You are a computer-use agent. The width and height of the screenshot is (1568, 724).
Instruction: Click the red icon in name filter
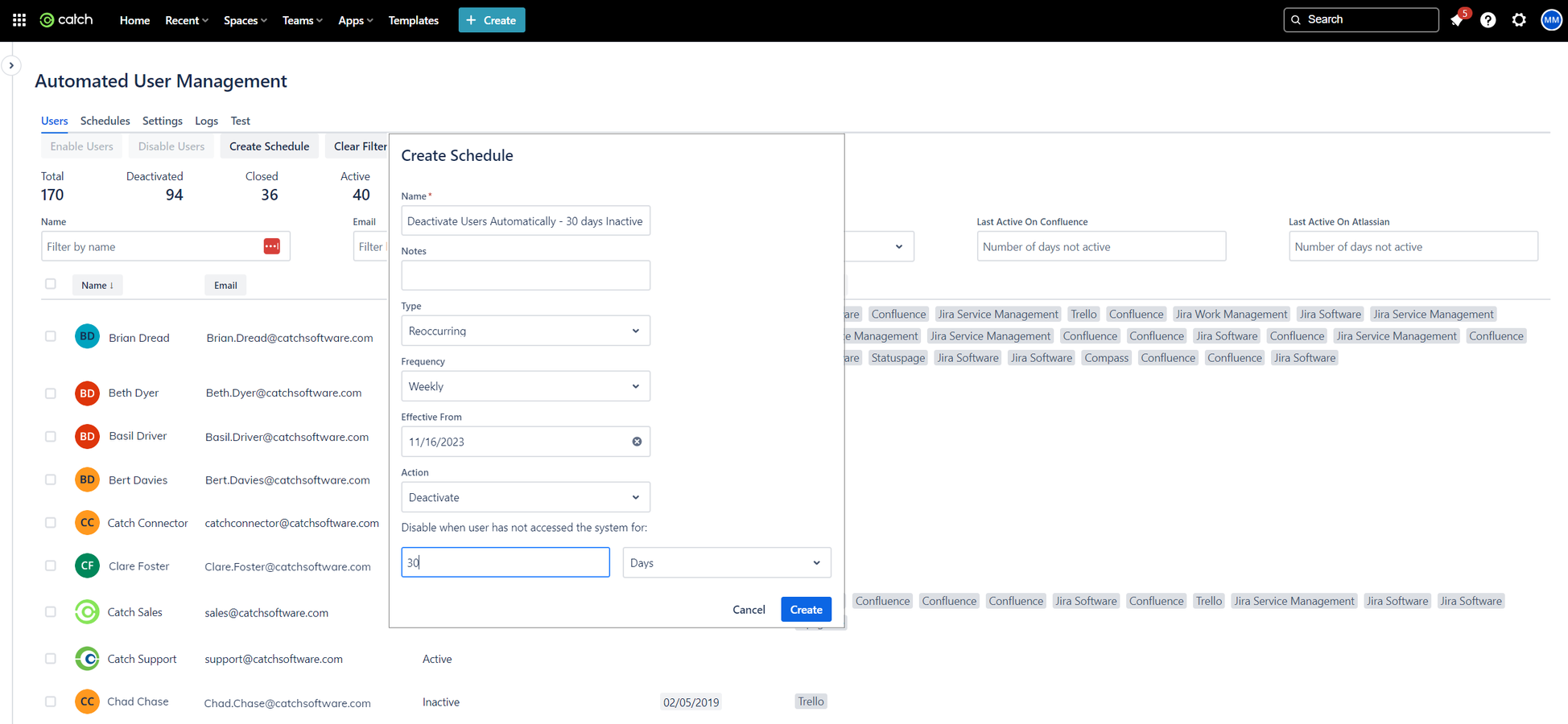coord(272,246)
